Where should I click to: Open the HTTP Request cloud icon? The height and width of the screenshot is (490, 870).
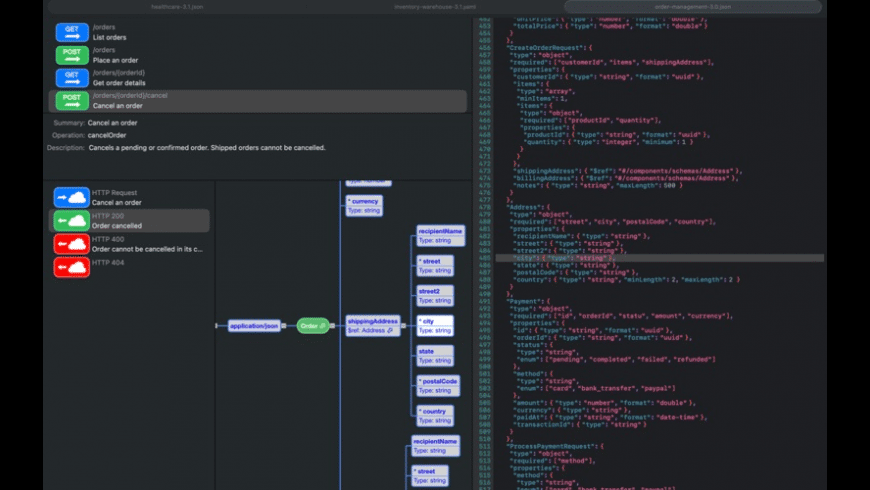coord(72,198)
